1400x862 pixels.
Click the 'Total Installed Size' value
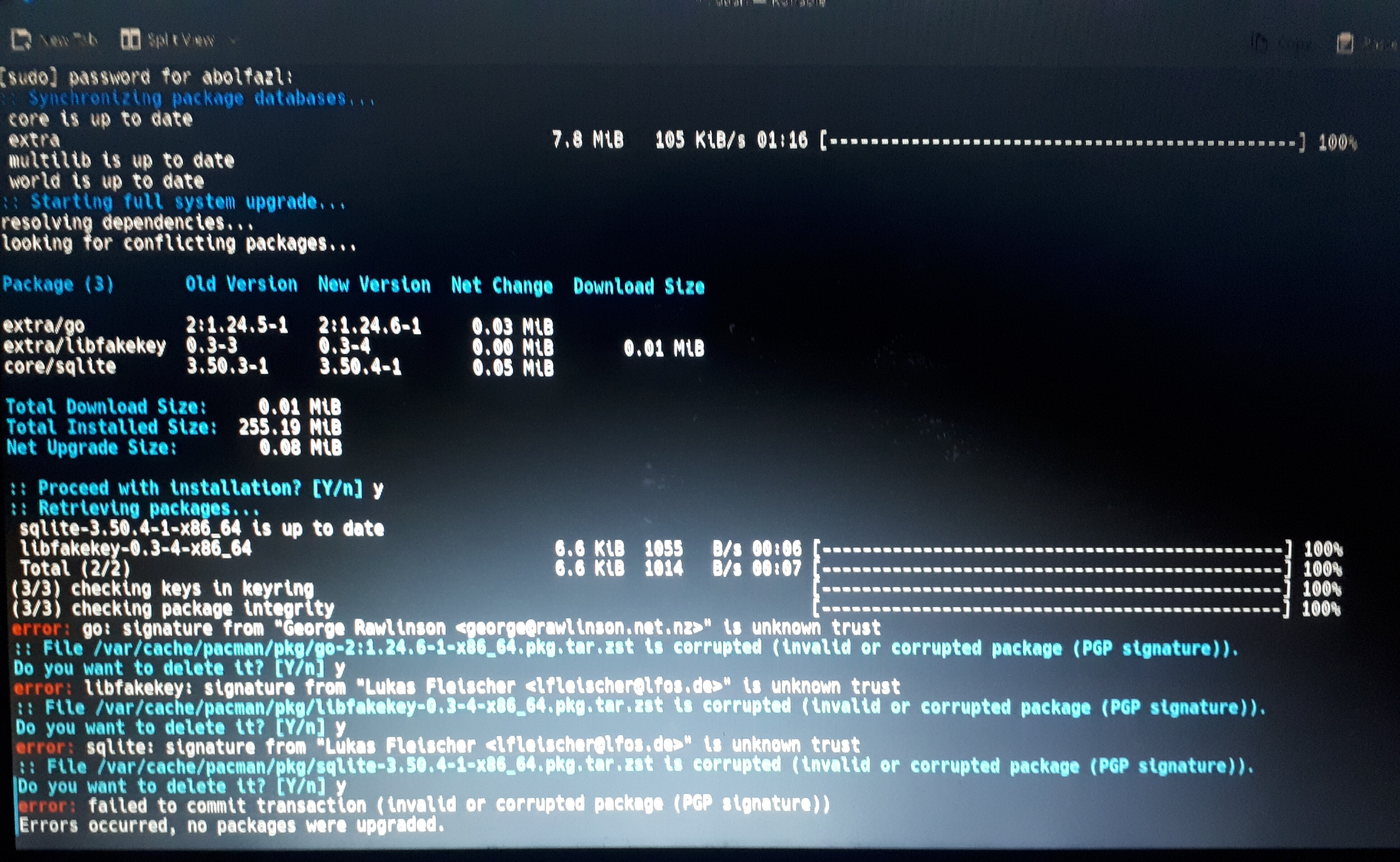click(289, 427)
